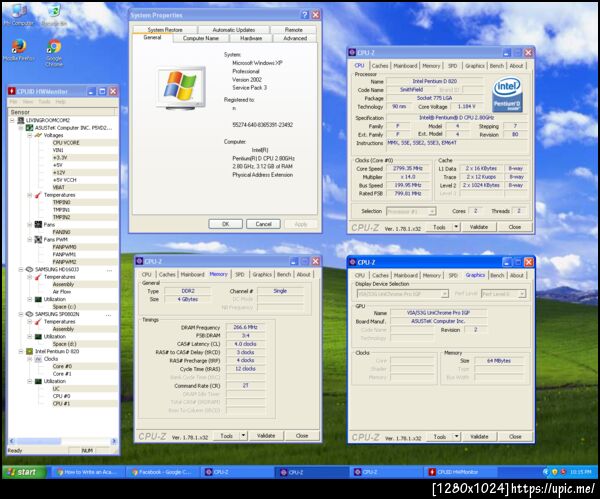Screen dimensions: 600x499
Task: Click the ASUSTeK motherboard icon in HWMonitor tree
Action: coord(29,128)
